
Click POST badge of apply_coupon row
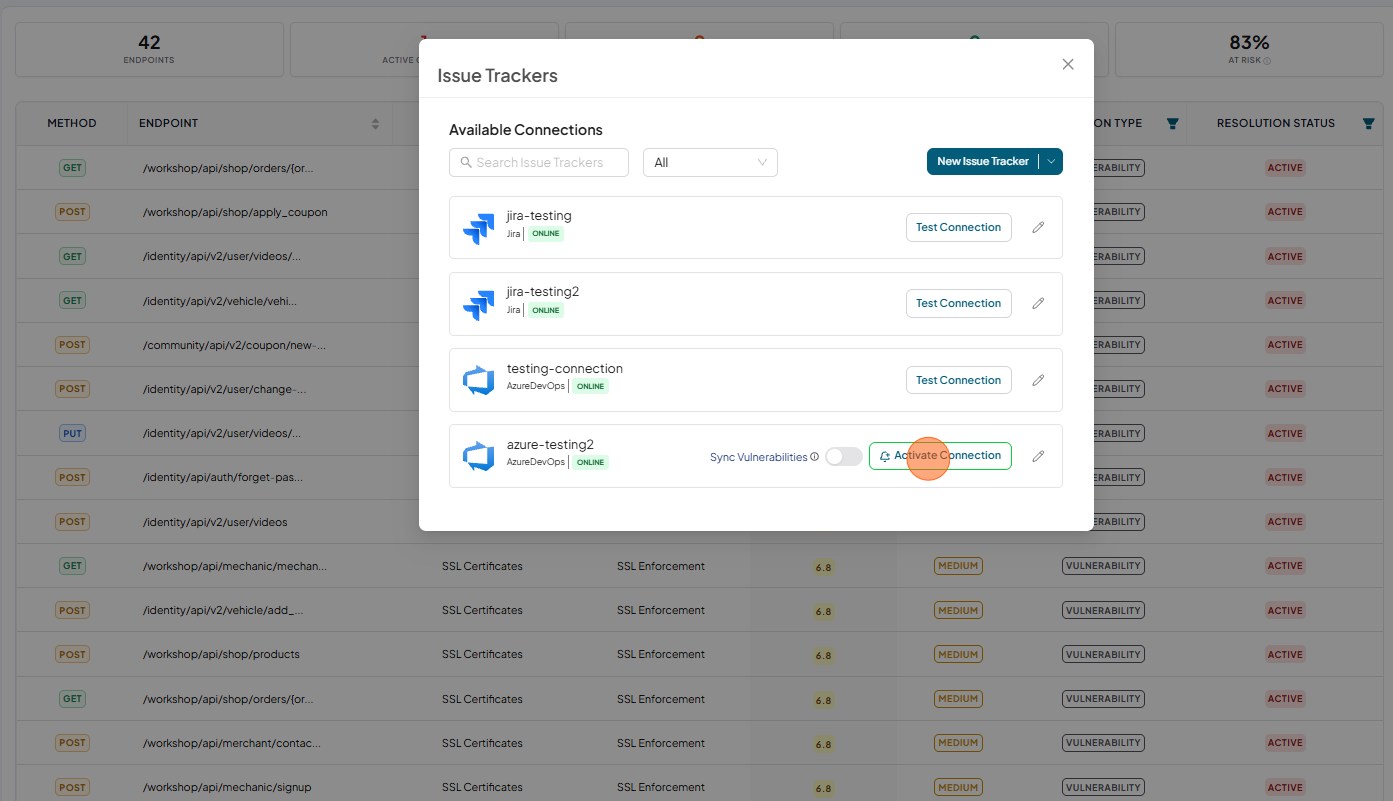[x=72, y=212]
